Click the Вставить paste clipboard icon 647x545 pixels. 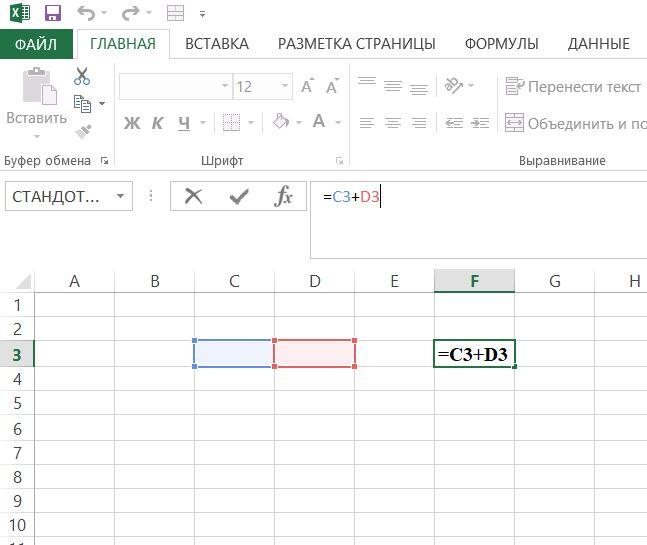coord(40,86)
